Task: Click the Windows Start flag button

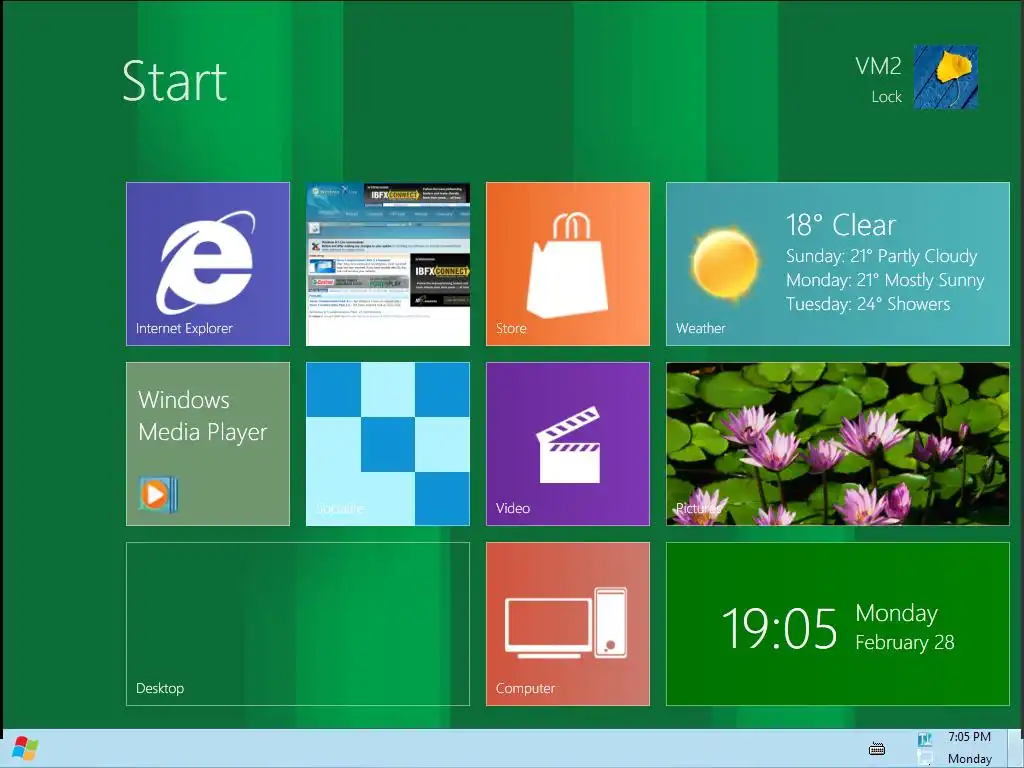Action: point(25,748)
